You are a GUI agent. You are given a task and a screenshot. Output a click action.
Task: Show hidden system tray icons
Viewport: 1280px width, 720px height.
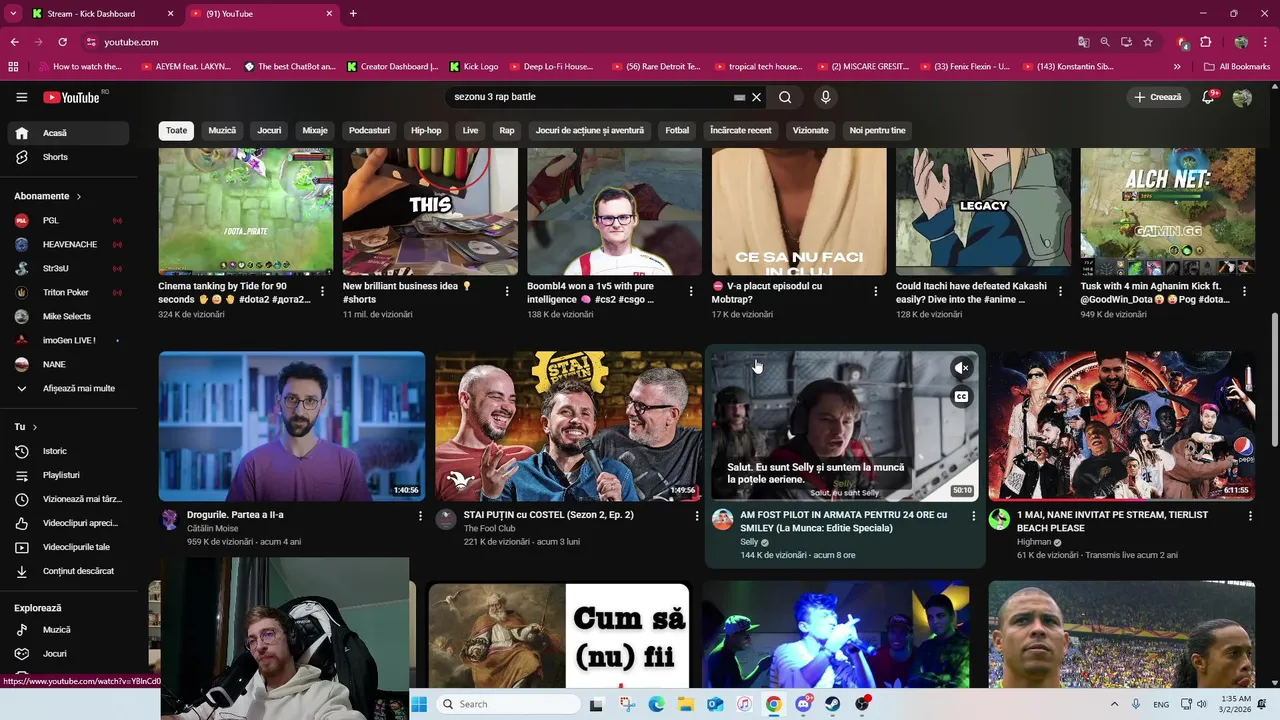(1114, 704)
